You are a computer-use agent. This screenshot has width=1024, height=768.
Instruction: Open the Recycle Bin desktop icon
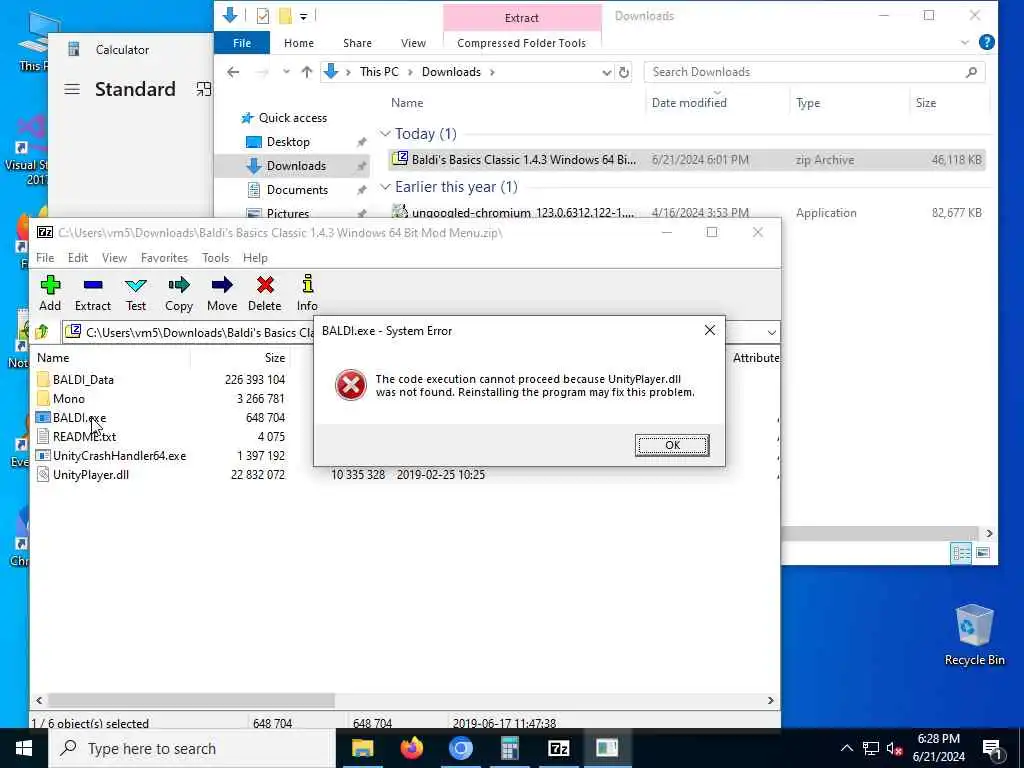974,634
